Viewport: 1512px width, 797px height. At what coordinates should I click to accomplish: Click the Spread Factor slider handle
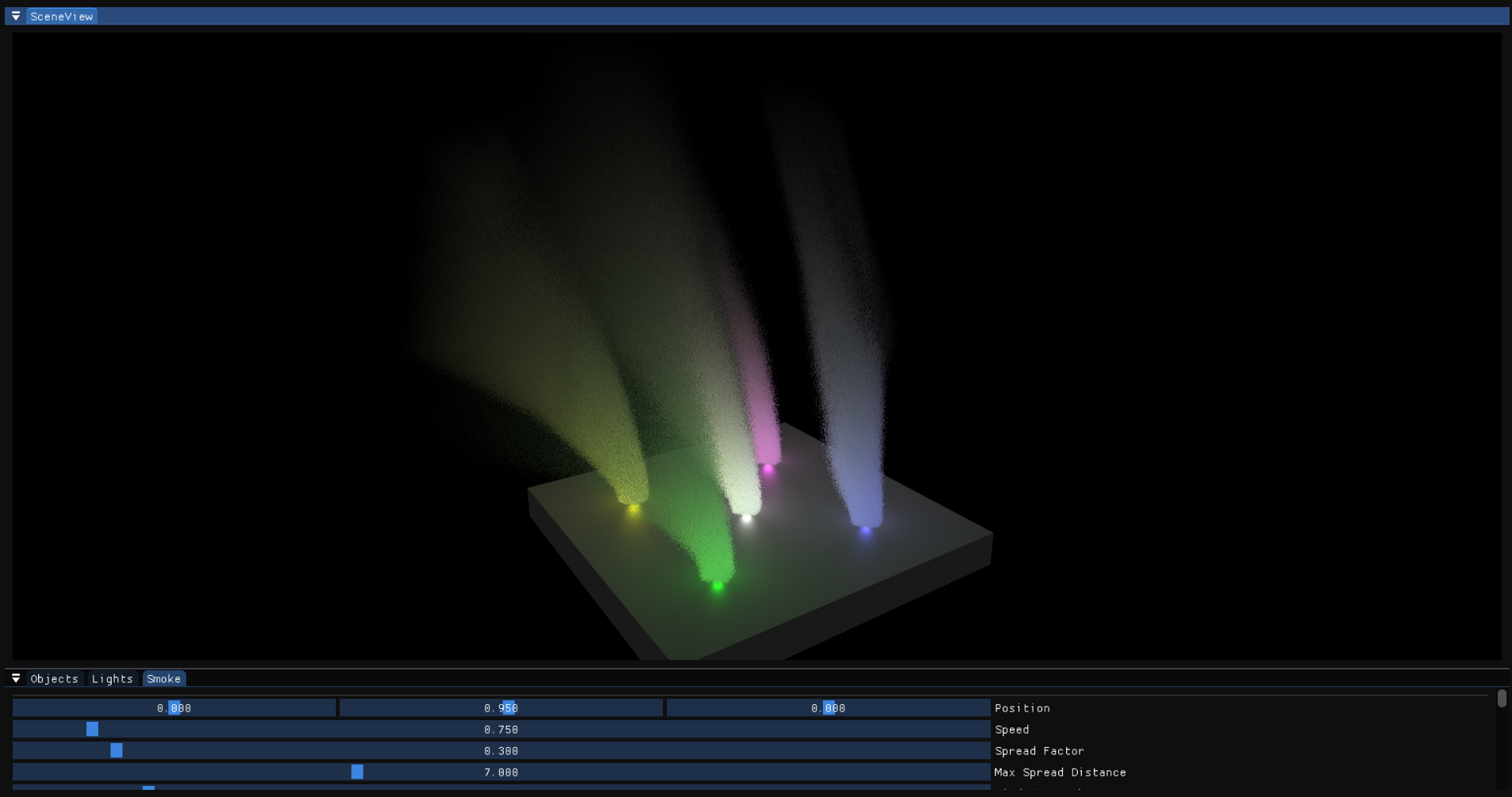[x=116, y=750]
